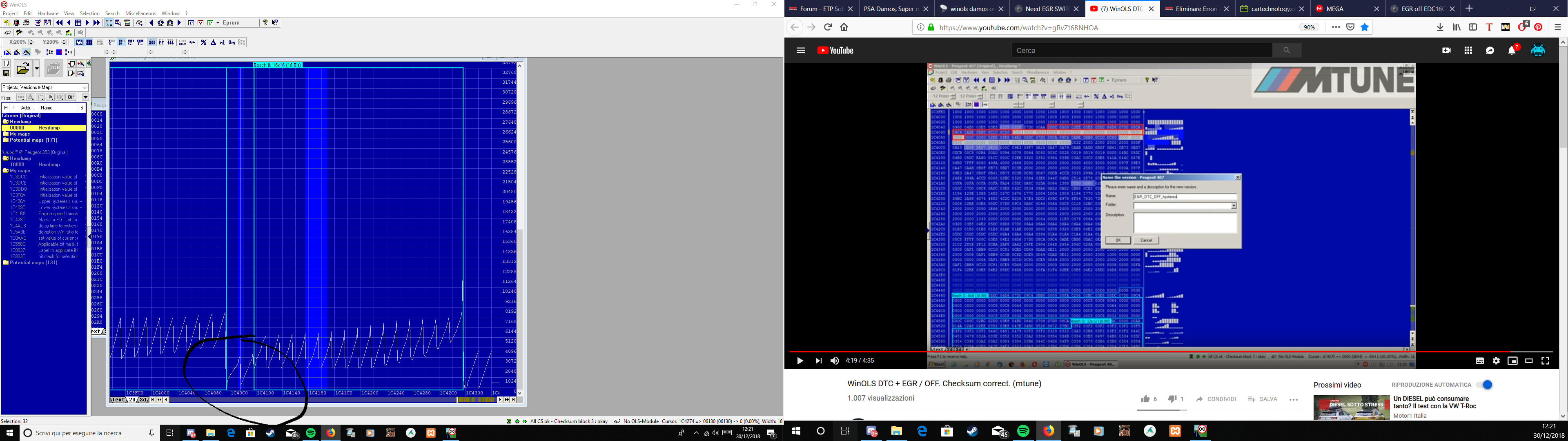Screen dimensions: 1568x441
Task: Click the delta triangle difference icon
Action: (x=214, y=42)
